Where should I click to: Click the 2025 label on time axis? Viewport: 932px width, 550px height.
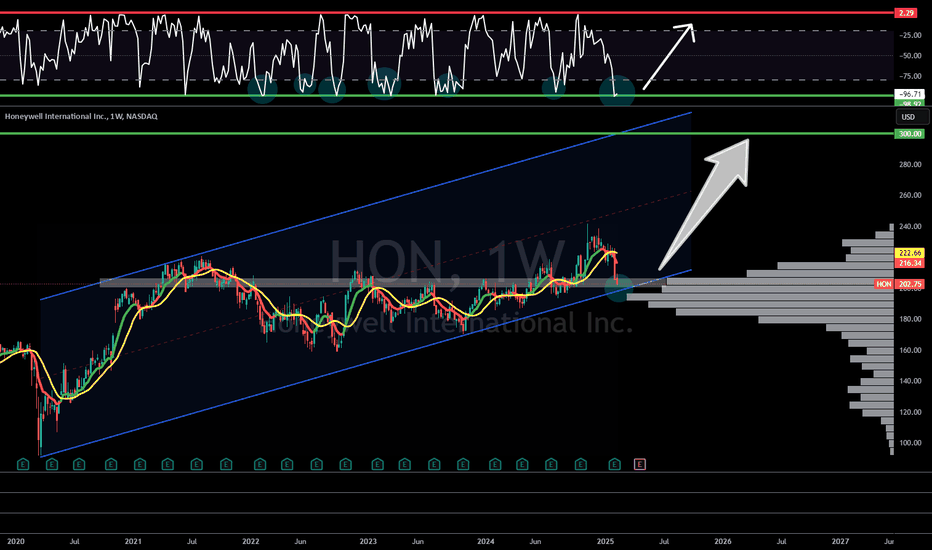point(605,542)
